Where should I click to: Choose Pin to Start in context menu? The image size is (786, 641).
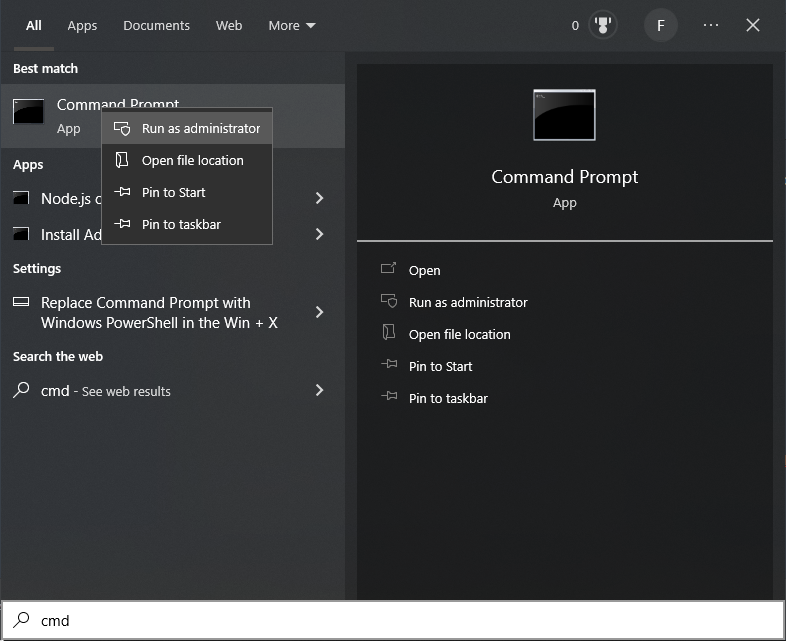(x=187, y=192)
